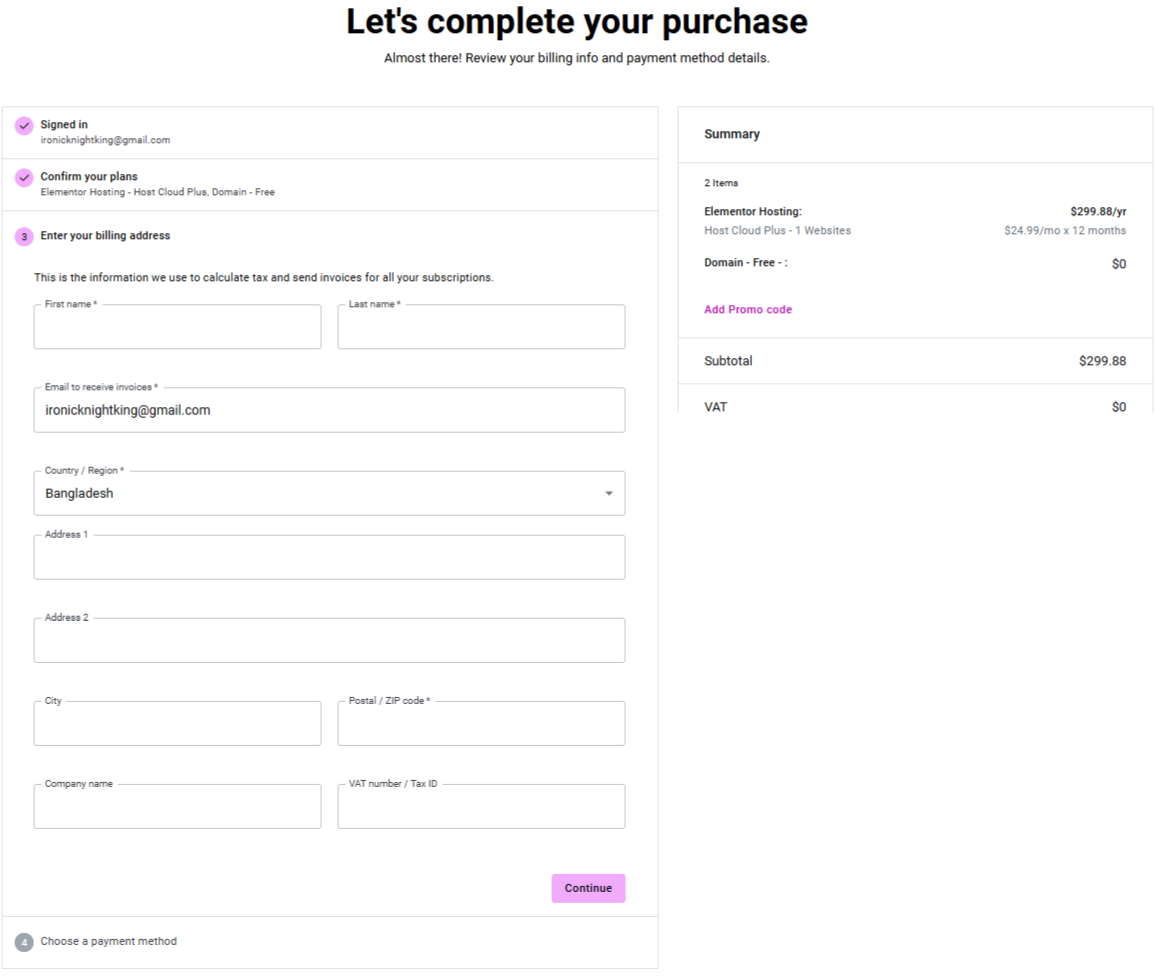Click the VAT label in summary
The width and height of the screenshot is (1157, 976).
pos(715,407)
